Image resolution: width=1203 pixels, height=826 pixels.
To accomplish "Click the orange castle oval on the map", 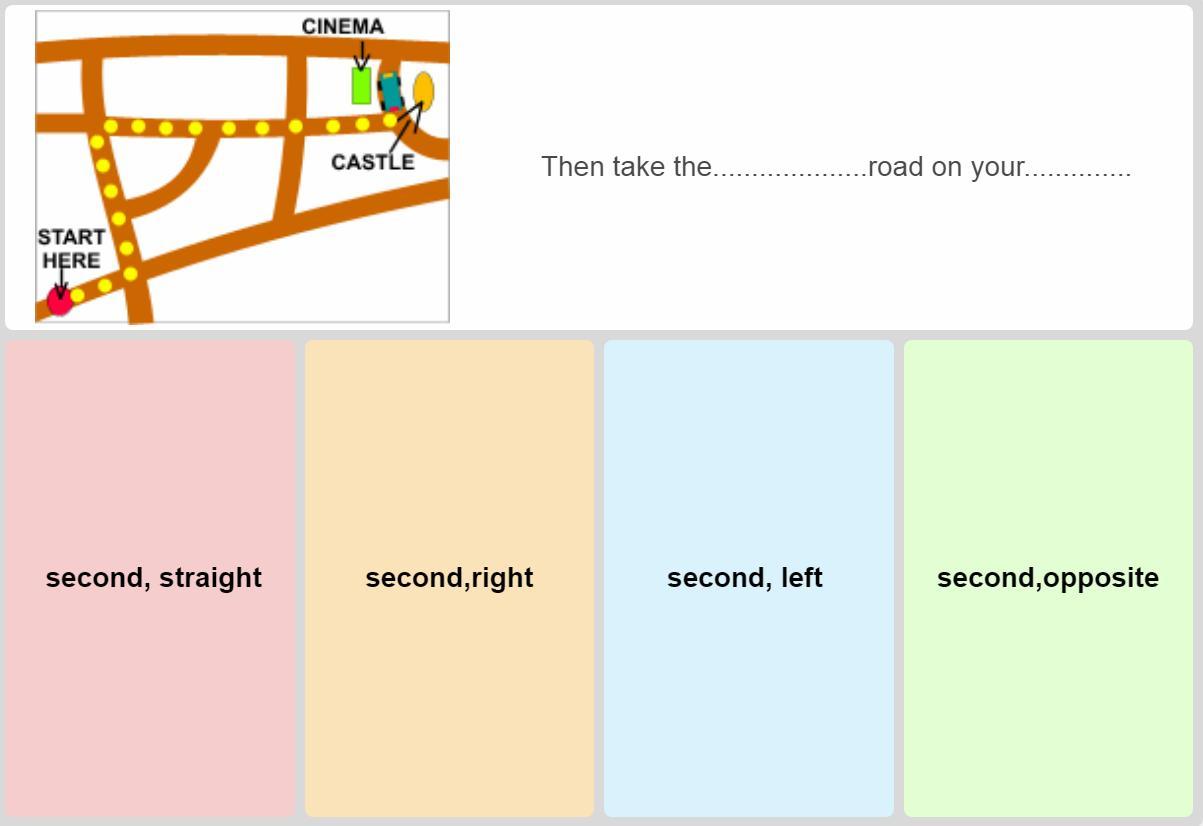I will (x=424, y=90).
